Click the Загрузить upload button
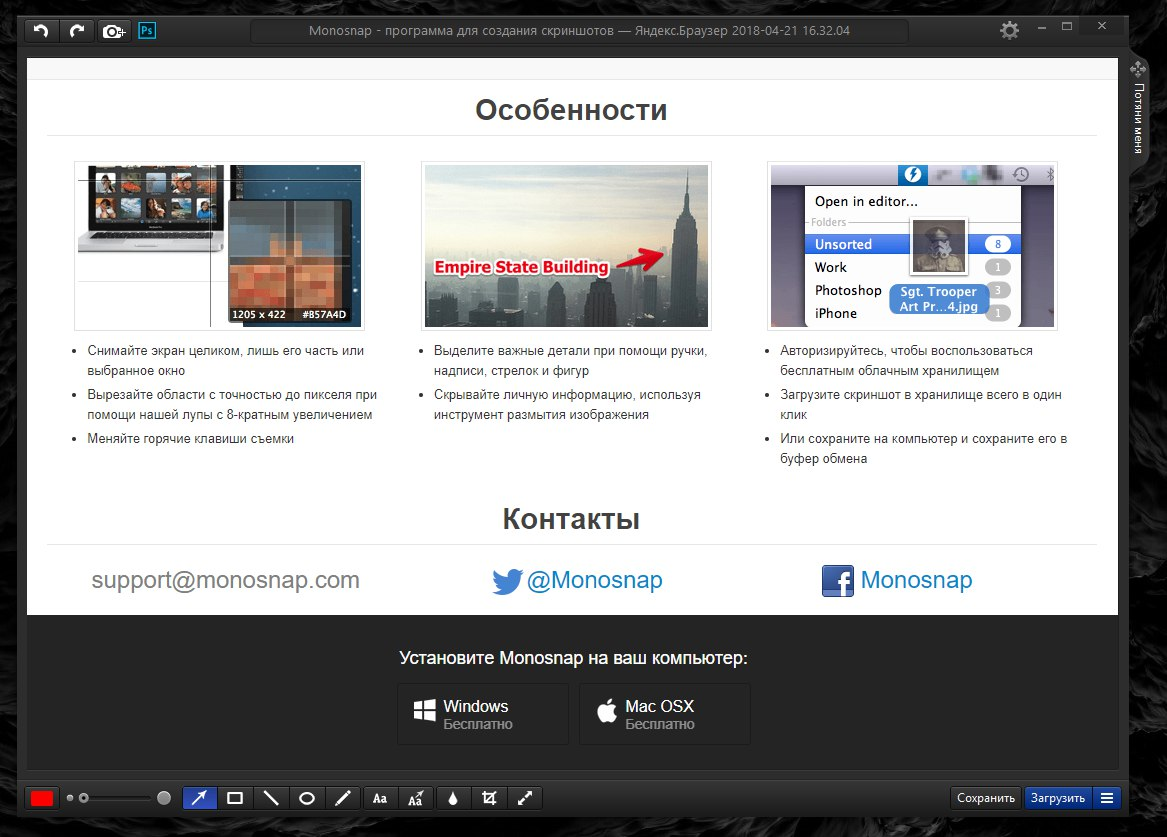 1058,798
